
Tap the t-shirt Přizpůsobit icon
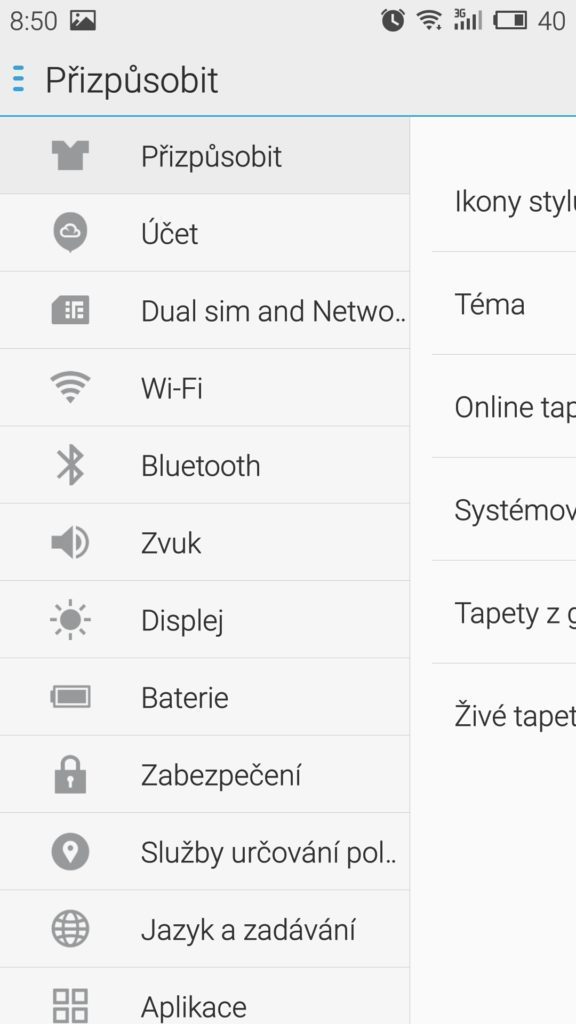click(70, 156)
